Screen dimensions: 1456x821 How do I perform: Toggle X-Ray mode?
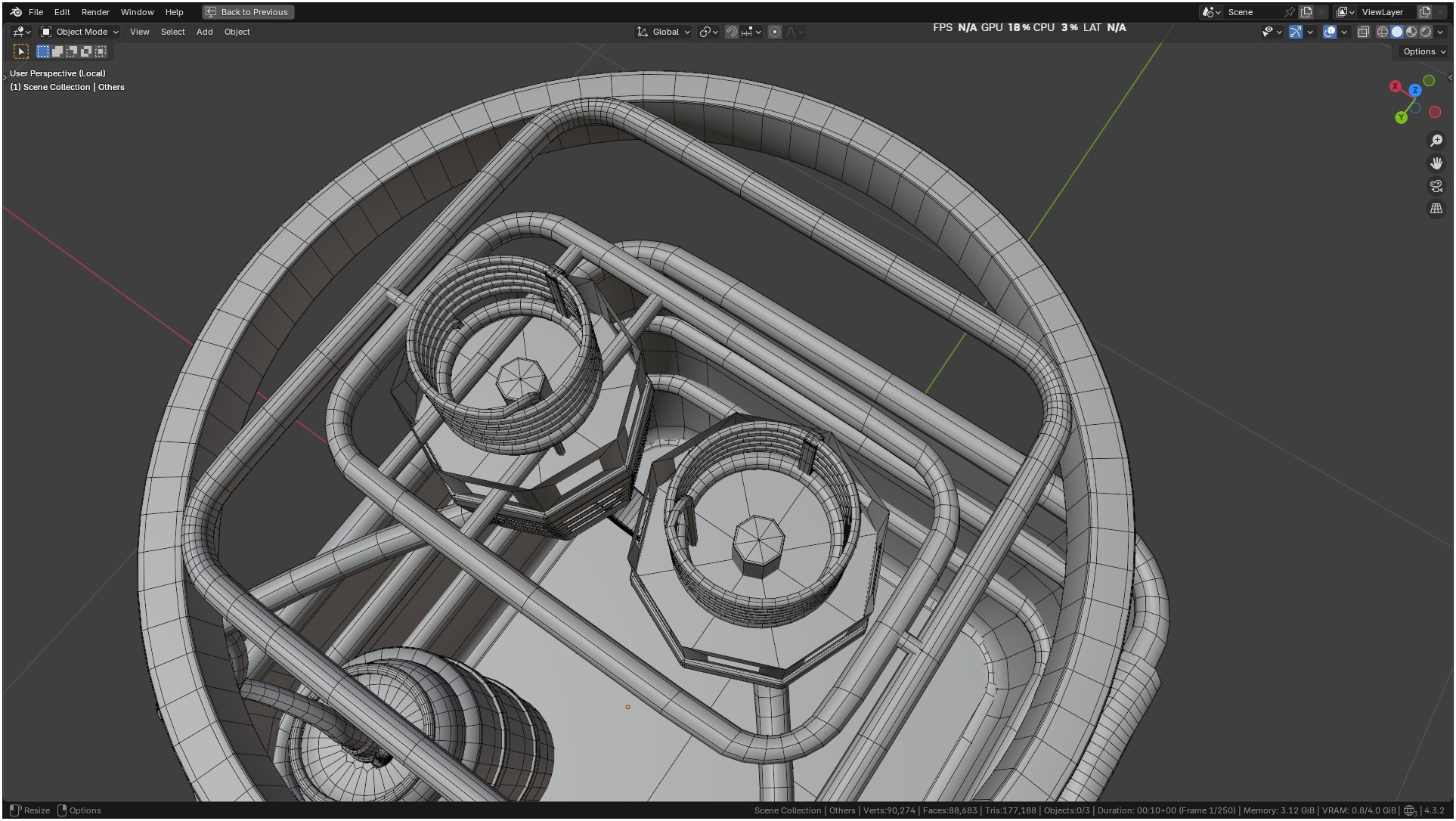[x=1364, y=32]
